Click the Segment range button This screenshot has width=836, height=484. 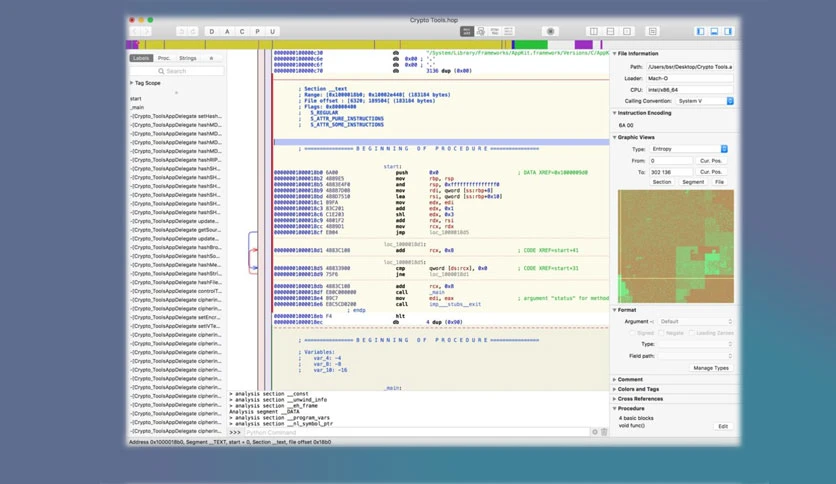(x=693, y=182)
